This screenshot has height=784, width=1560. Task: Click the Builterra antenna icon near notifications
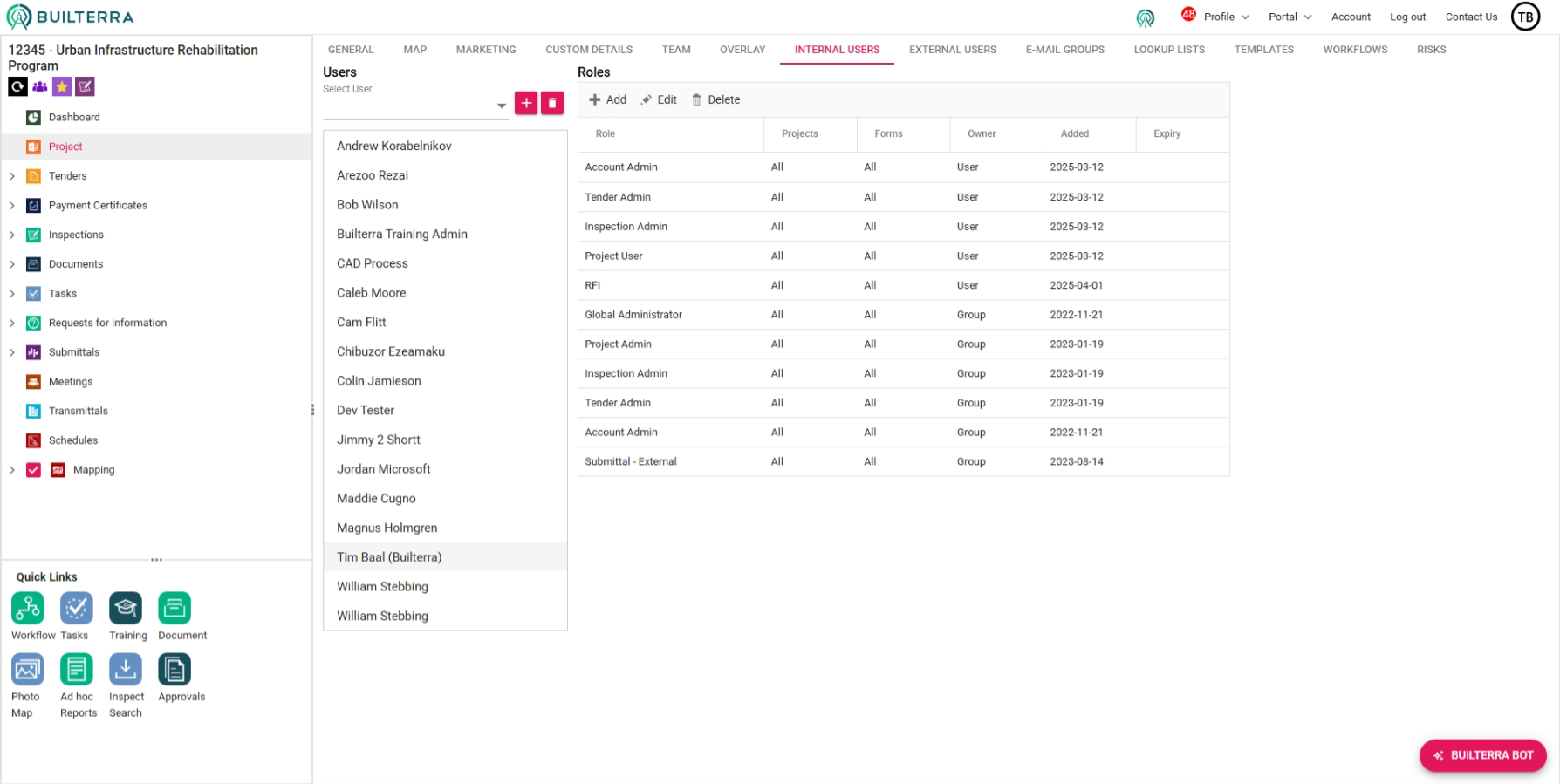[1146, 17]
